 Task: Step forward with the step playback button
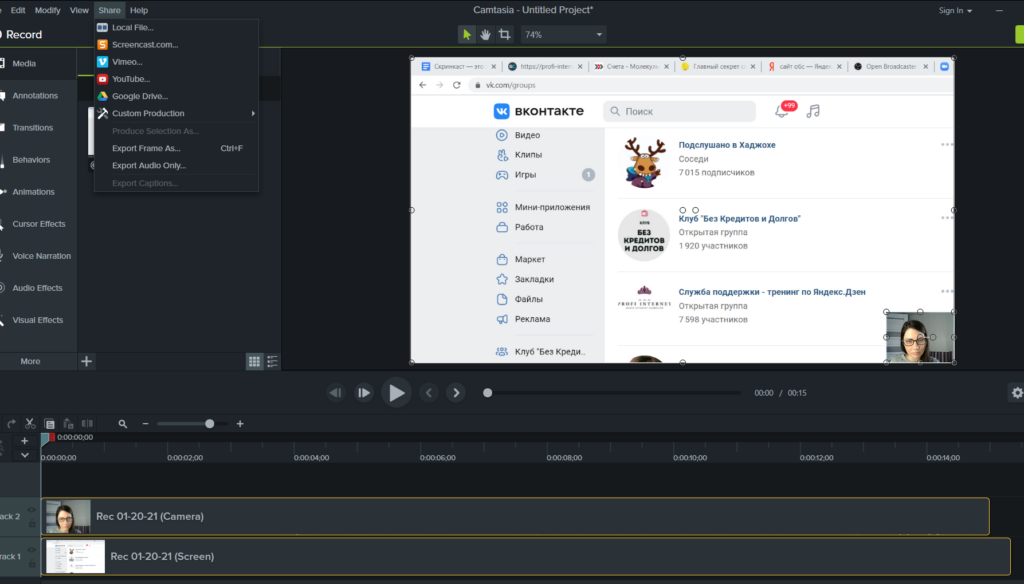364,393
